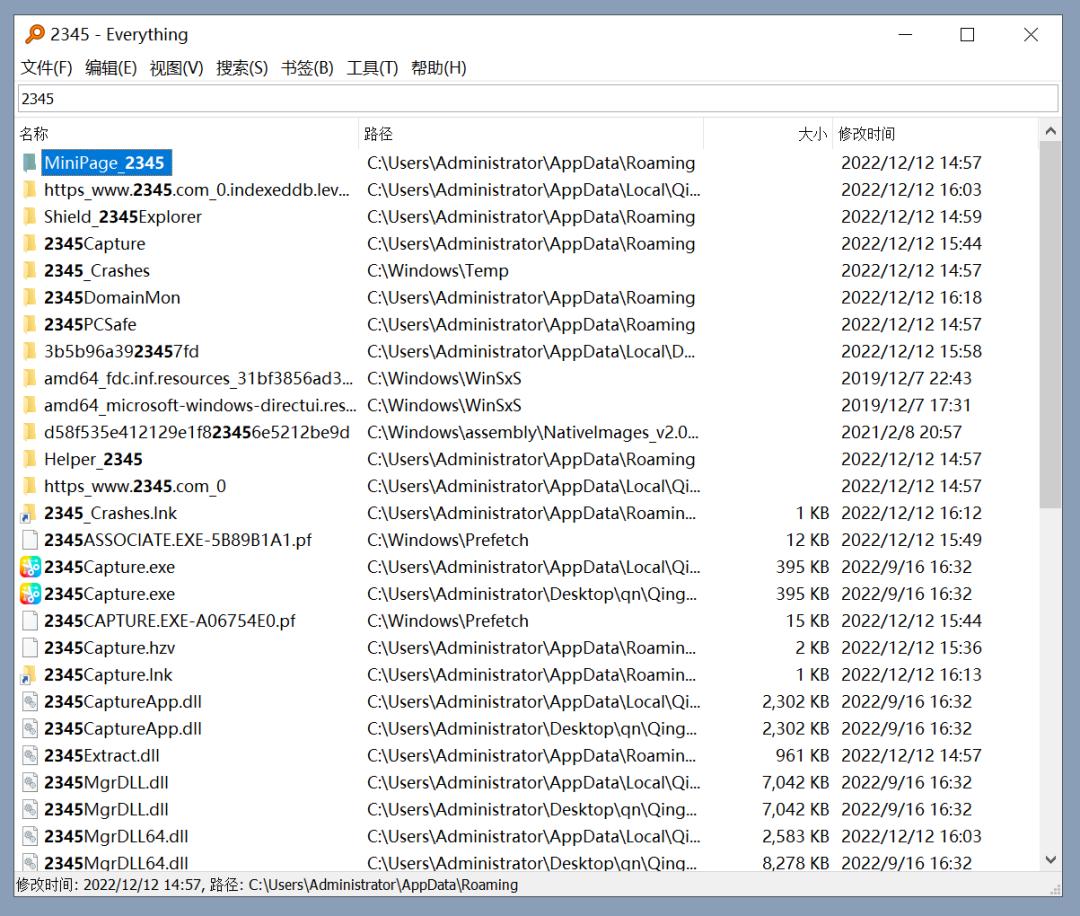Select https_www.2345.com_0.indexeddb.lev... entry
The width and height of the screenshot is (1080, 916).
click(x=197, y=190)
